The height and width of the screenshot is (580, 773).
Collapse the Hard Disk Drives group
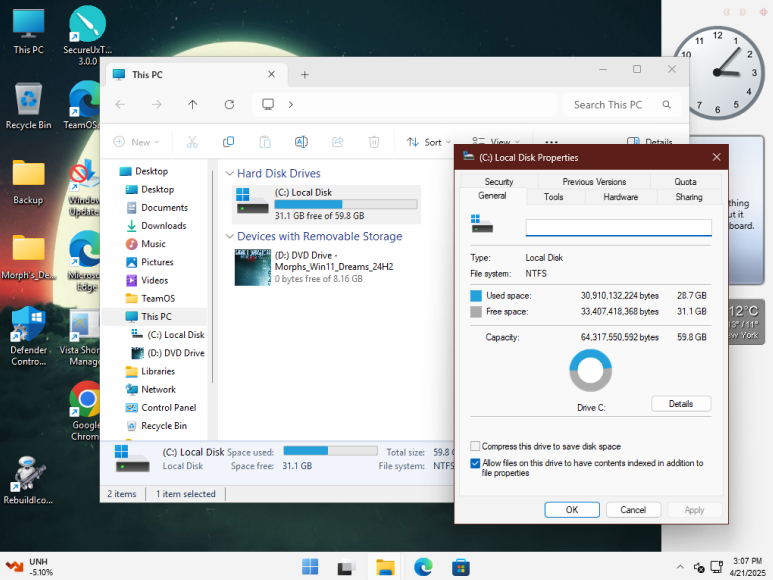pos(229,174)
